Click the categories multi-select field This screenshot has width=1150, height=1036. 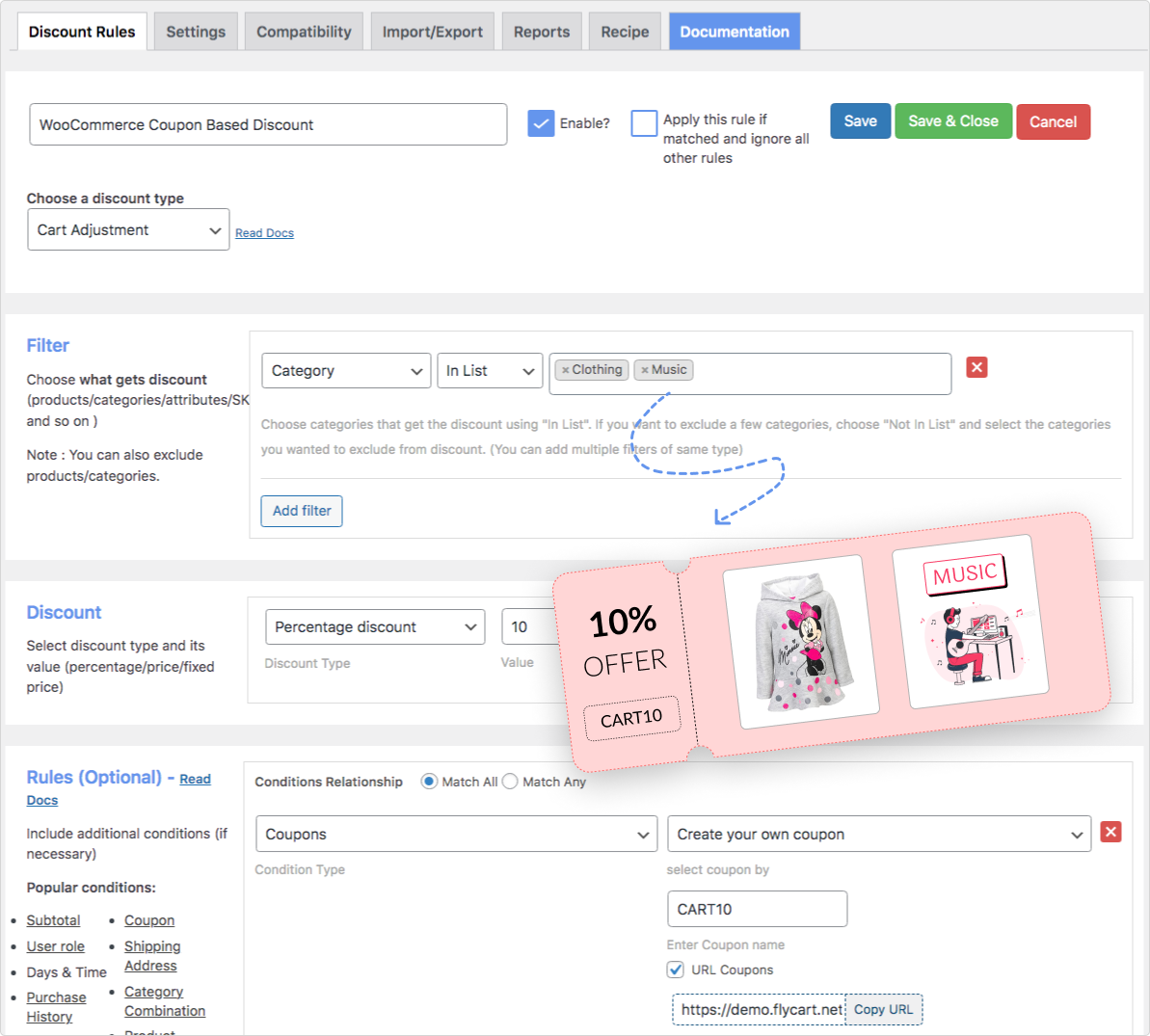click(750, 374)
